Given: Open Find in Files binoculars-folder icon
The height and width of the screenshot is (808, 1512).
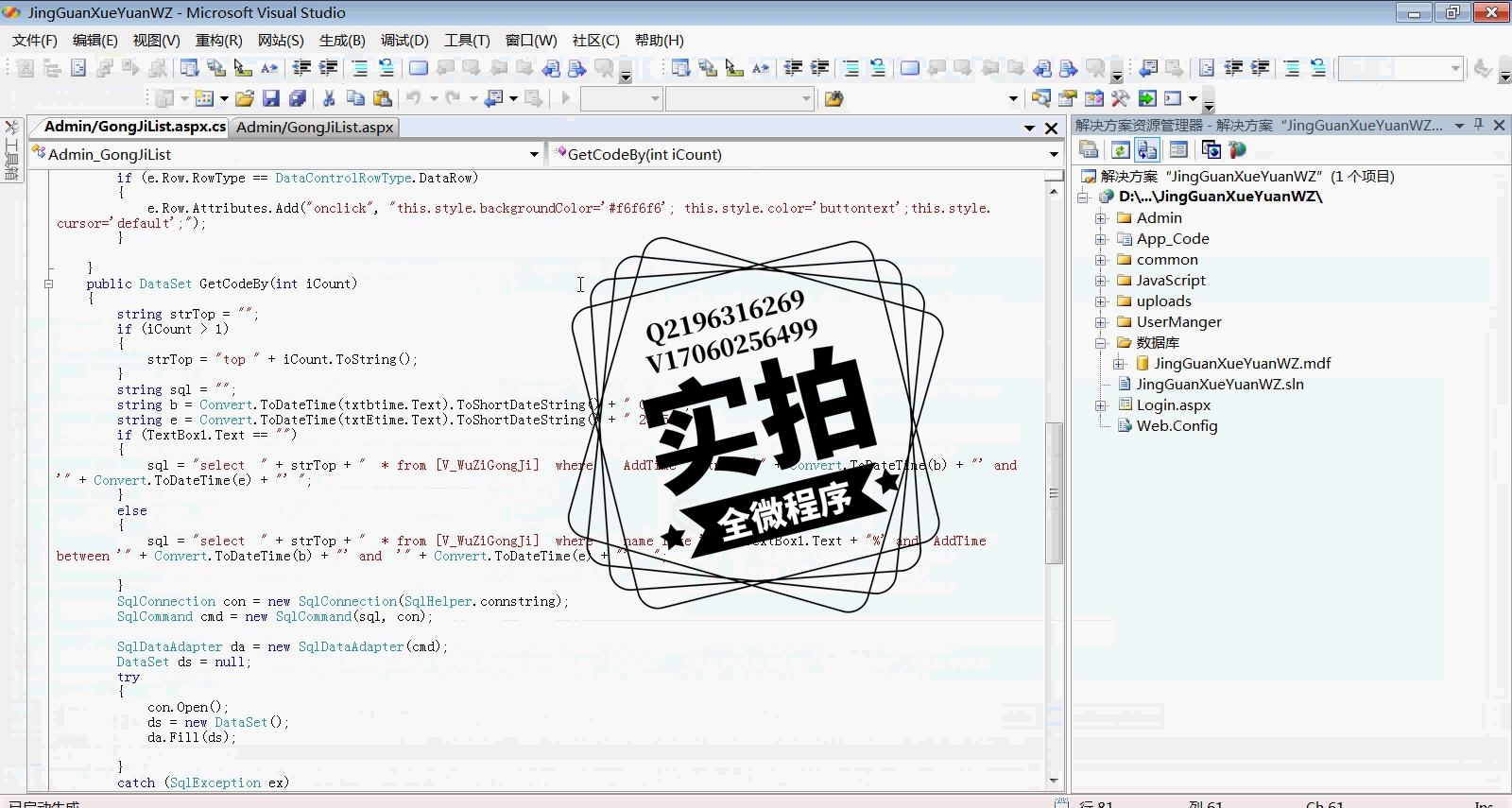Looking at the screenshot, I should point(833,98).
